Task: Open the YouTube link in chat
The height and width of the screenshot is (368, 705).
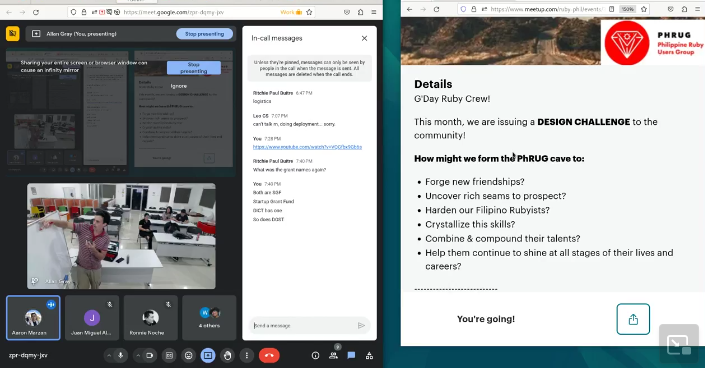Action: pyautogui.click(x=307, y=147)
